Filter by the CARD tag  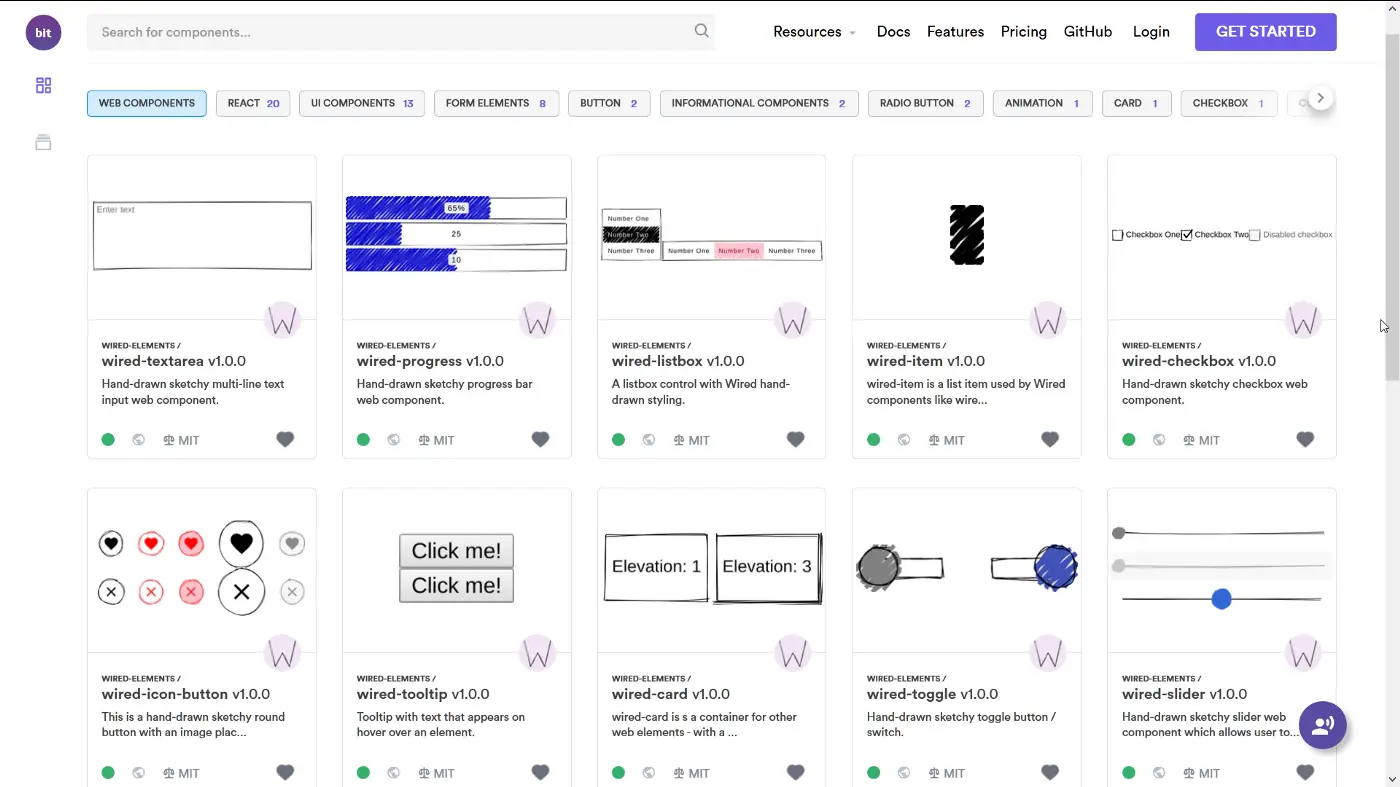pos(1136,103)
